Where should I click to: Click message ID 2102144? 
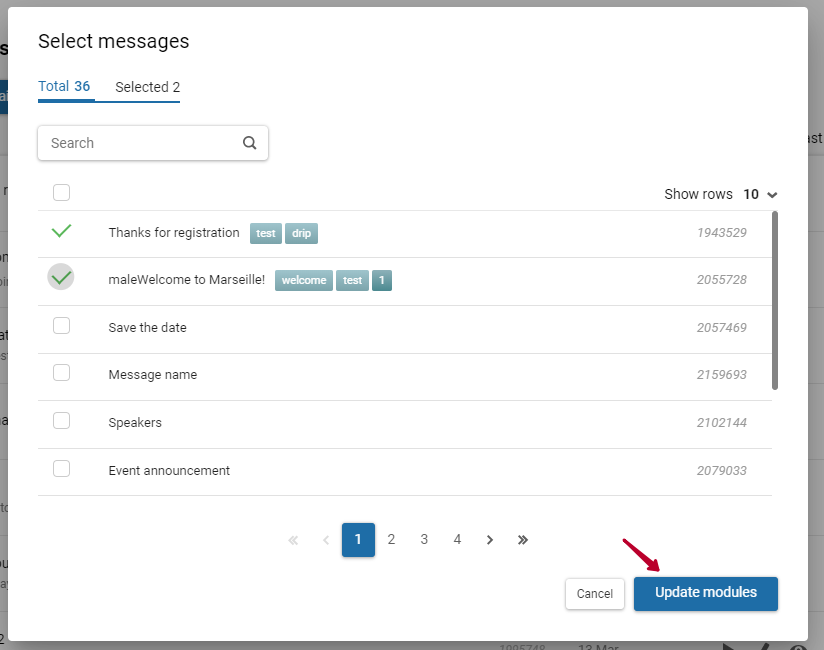[x=722, y=422]
